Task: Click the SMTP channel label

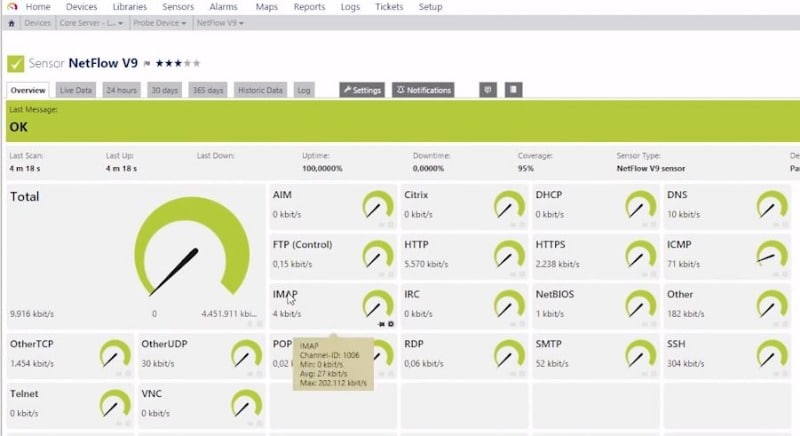Action: (548, 344)
